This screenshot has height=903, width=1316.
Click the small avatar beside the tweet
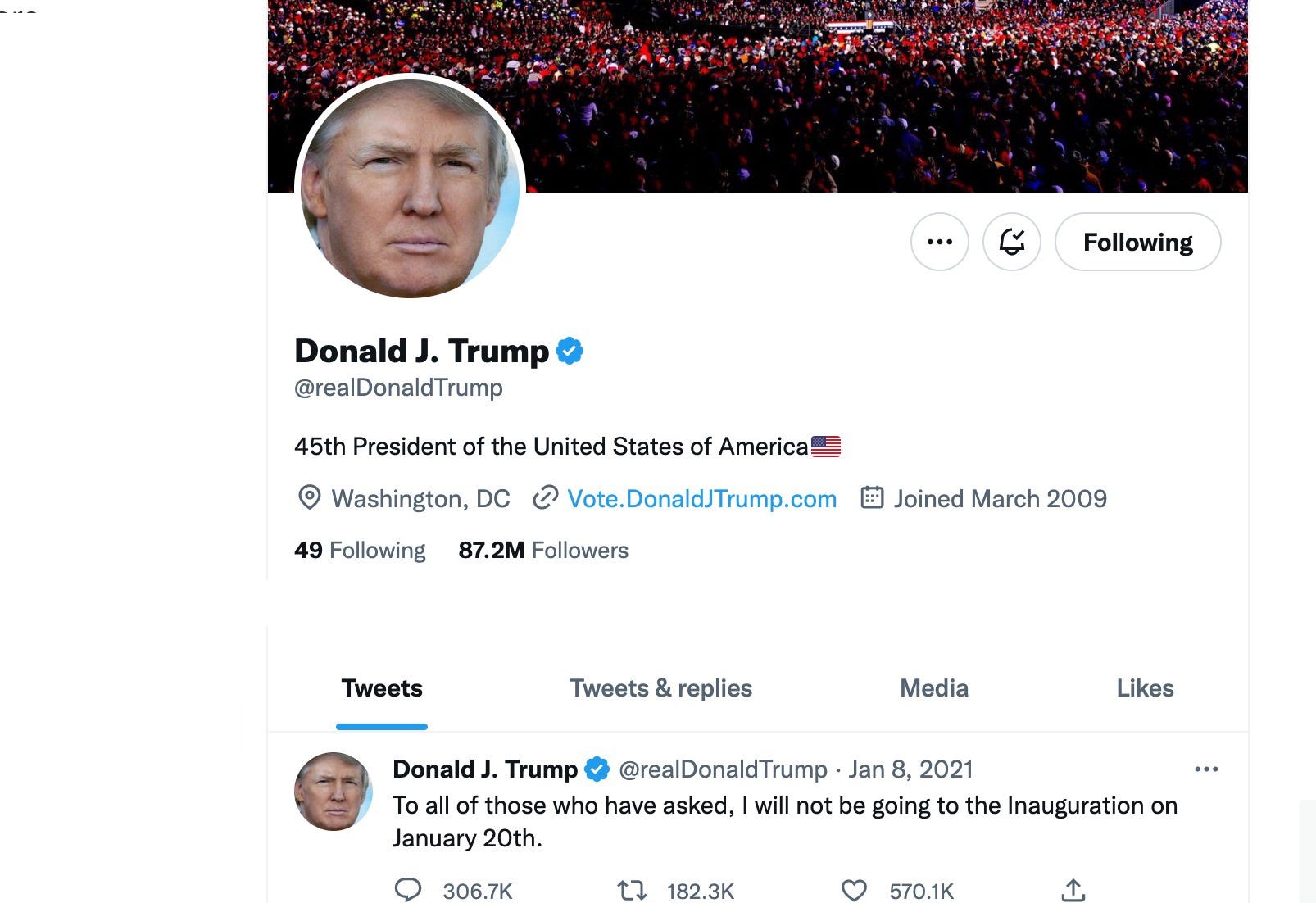[334, 792]
